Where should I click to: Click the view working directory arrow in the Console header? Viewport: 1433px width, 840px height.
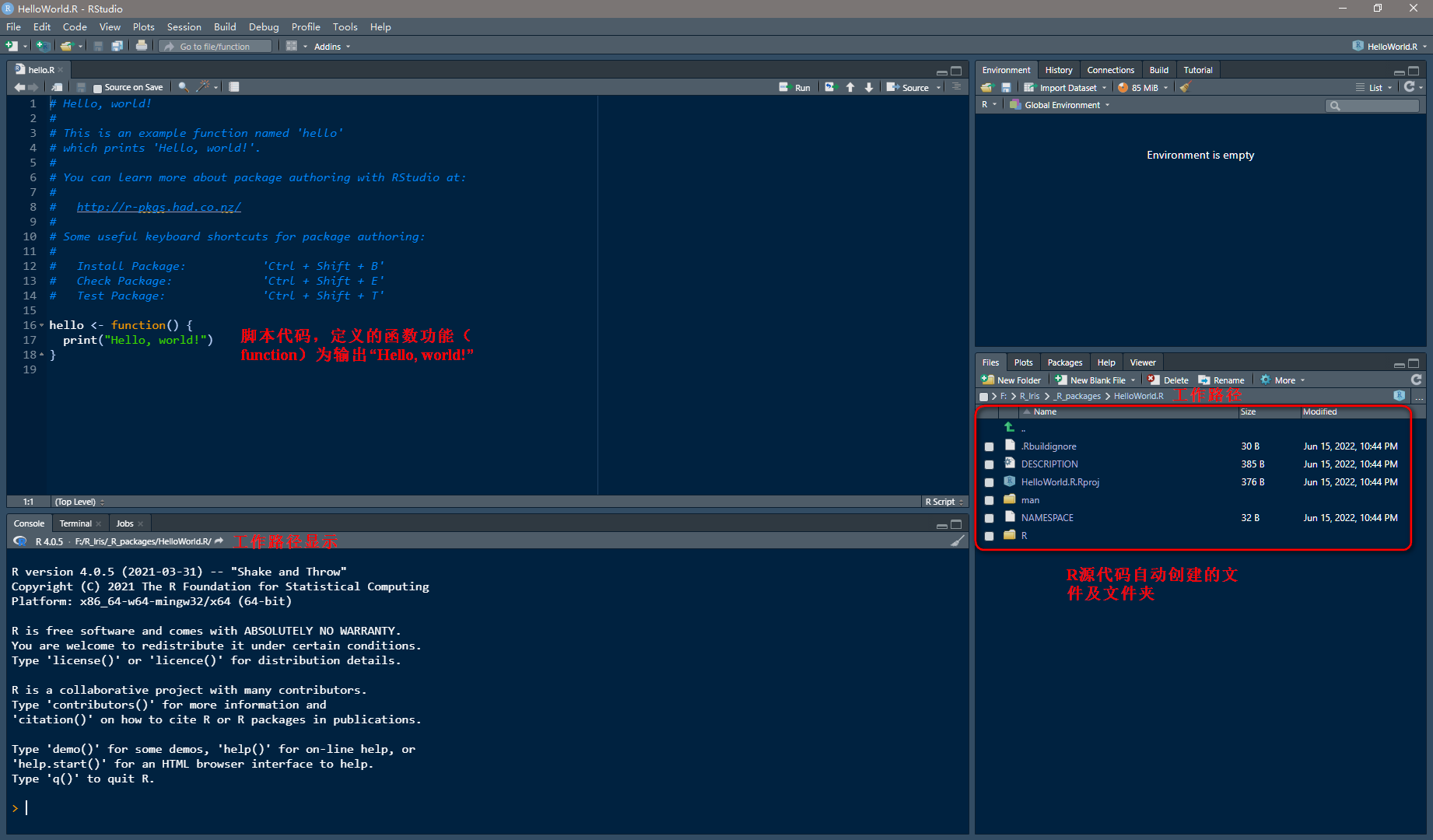[219, 541]
